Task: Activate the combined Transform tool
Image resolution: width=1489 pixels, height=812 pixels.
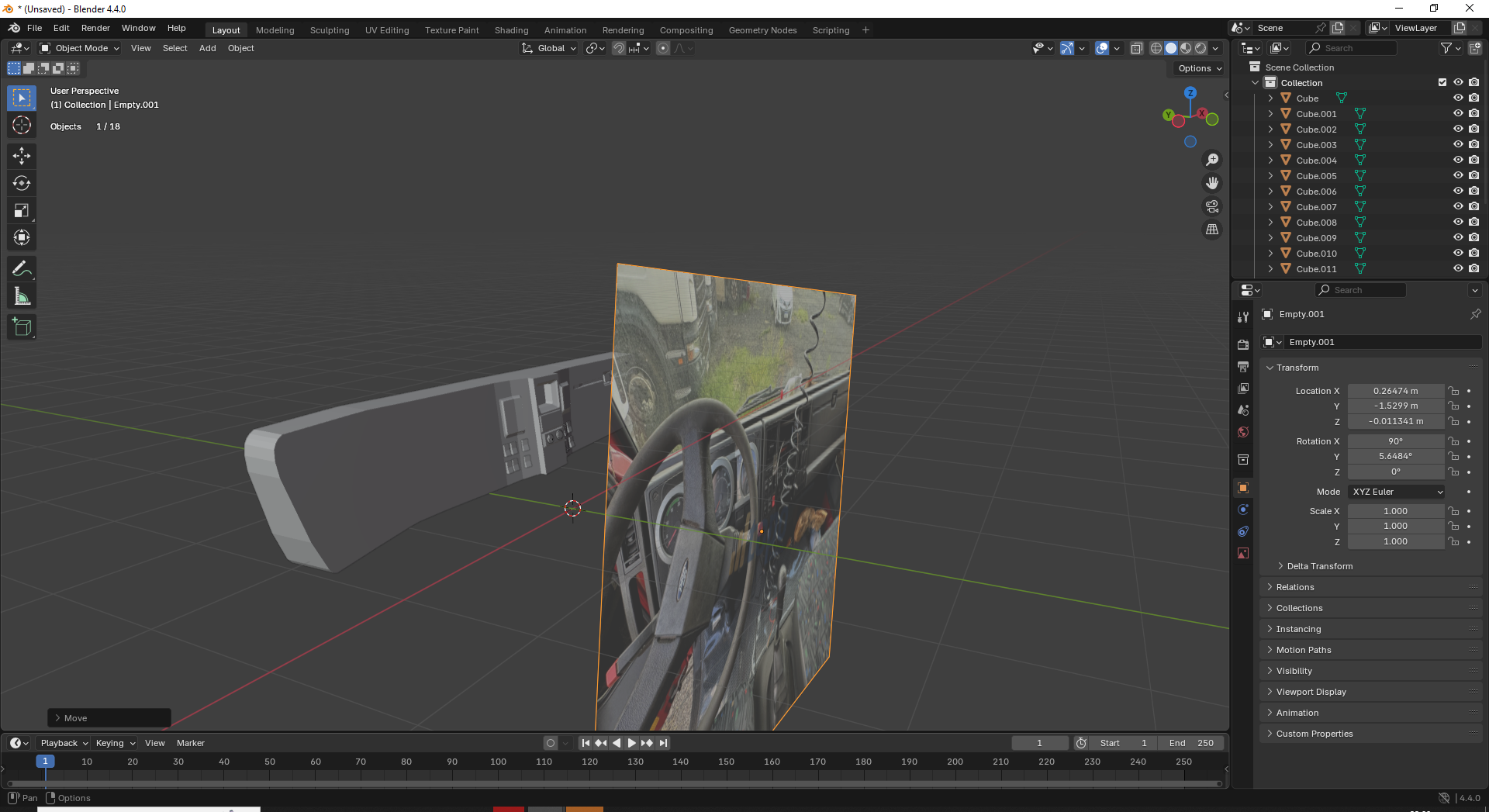Action: tap(22, 237)
